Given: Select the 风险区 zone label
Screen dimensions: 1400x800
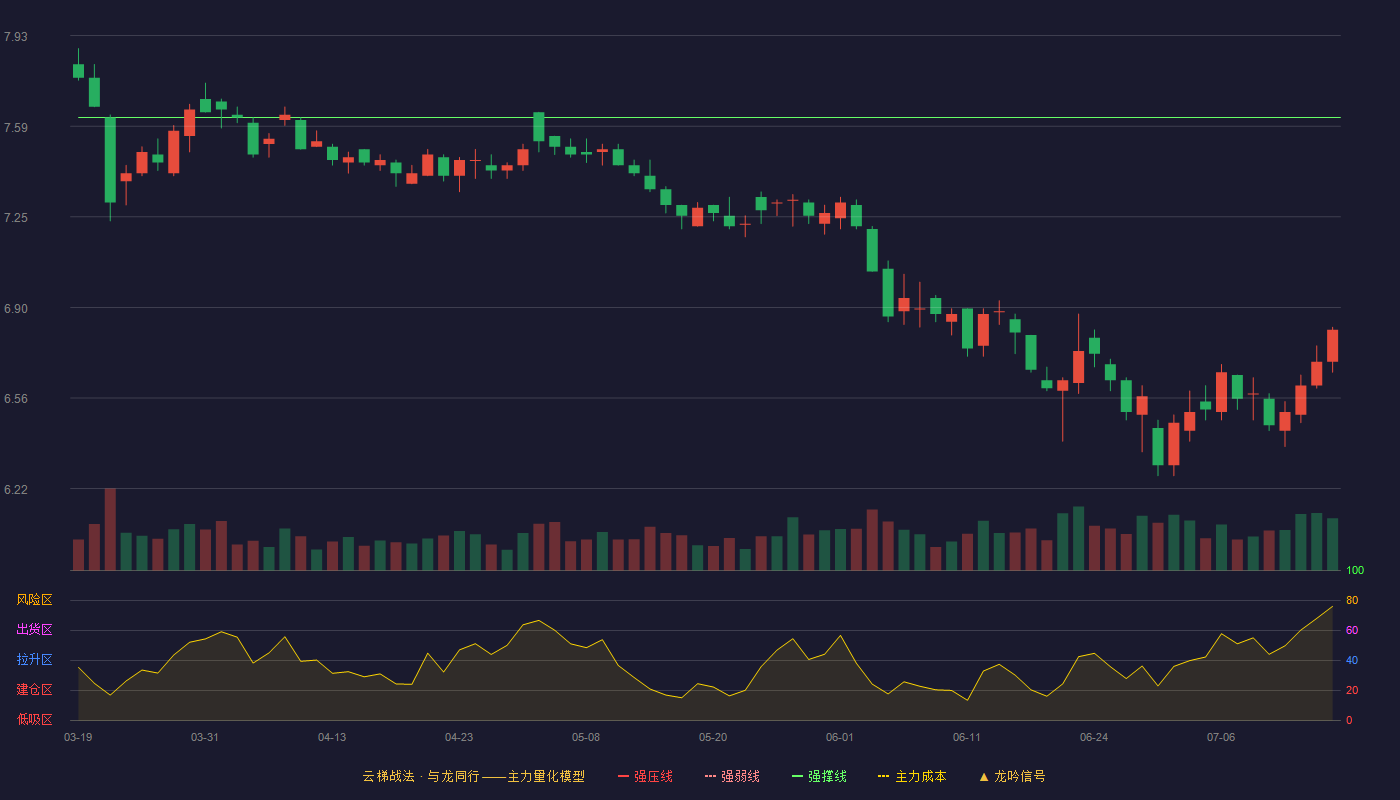Looking at the screenshot, I should [34, 600].
